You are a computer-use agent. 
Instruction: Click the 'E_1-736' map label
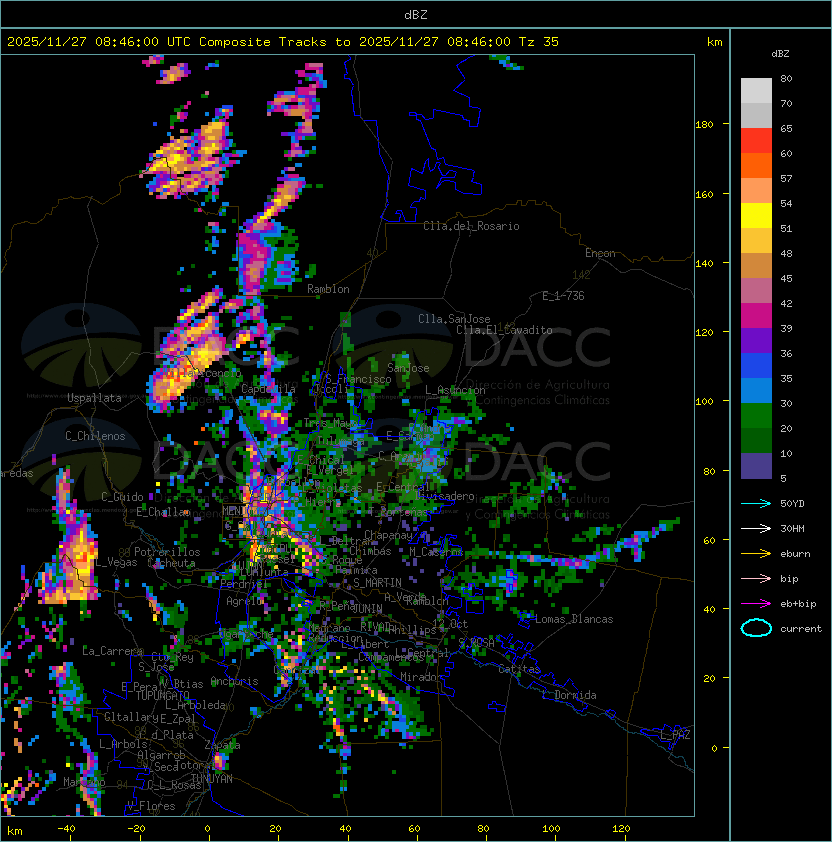pyautogui.click(x=563, y=296)
